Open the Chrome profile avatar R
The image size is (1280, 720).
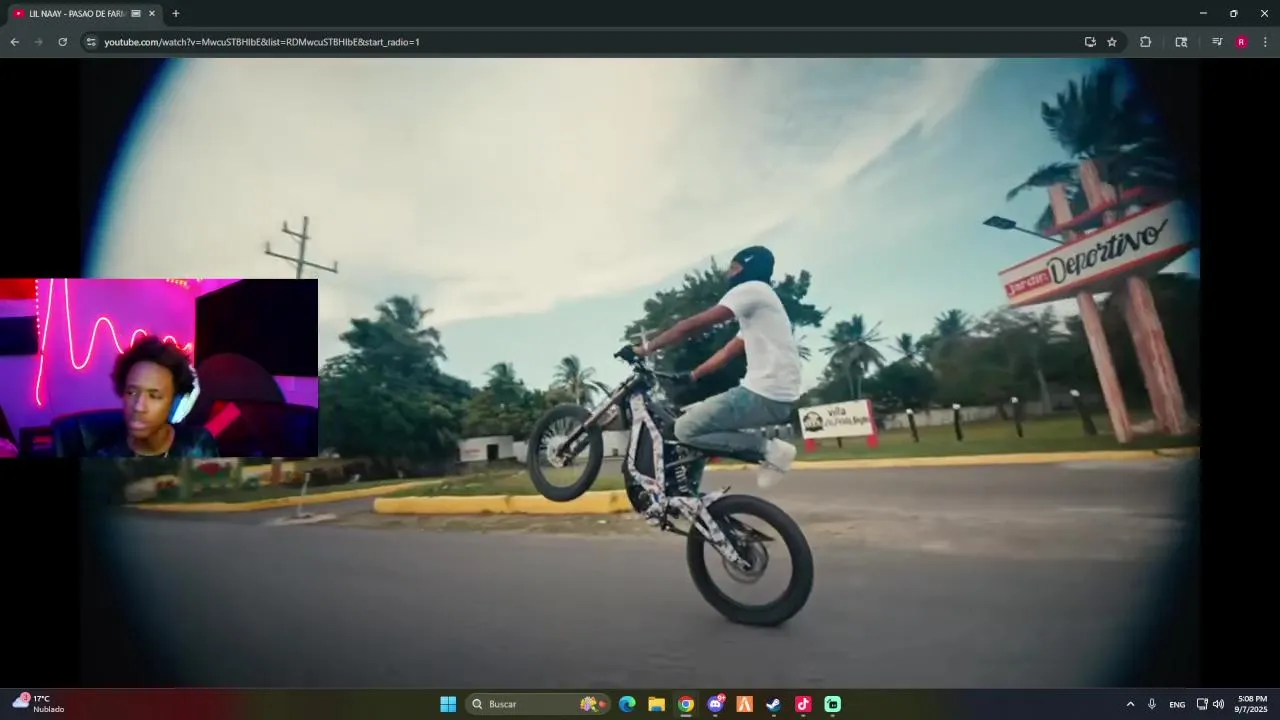click(1241, 42)
